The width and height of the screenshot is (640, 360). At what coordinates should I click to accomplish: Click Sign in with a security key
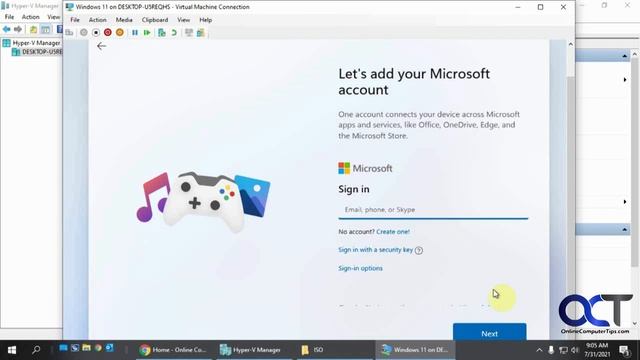pyautogui.click(x=376, y=250)
